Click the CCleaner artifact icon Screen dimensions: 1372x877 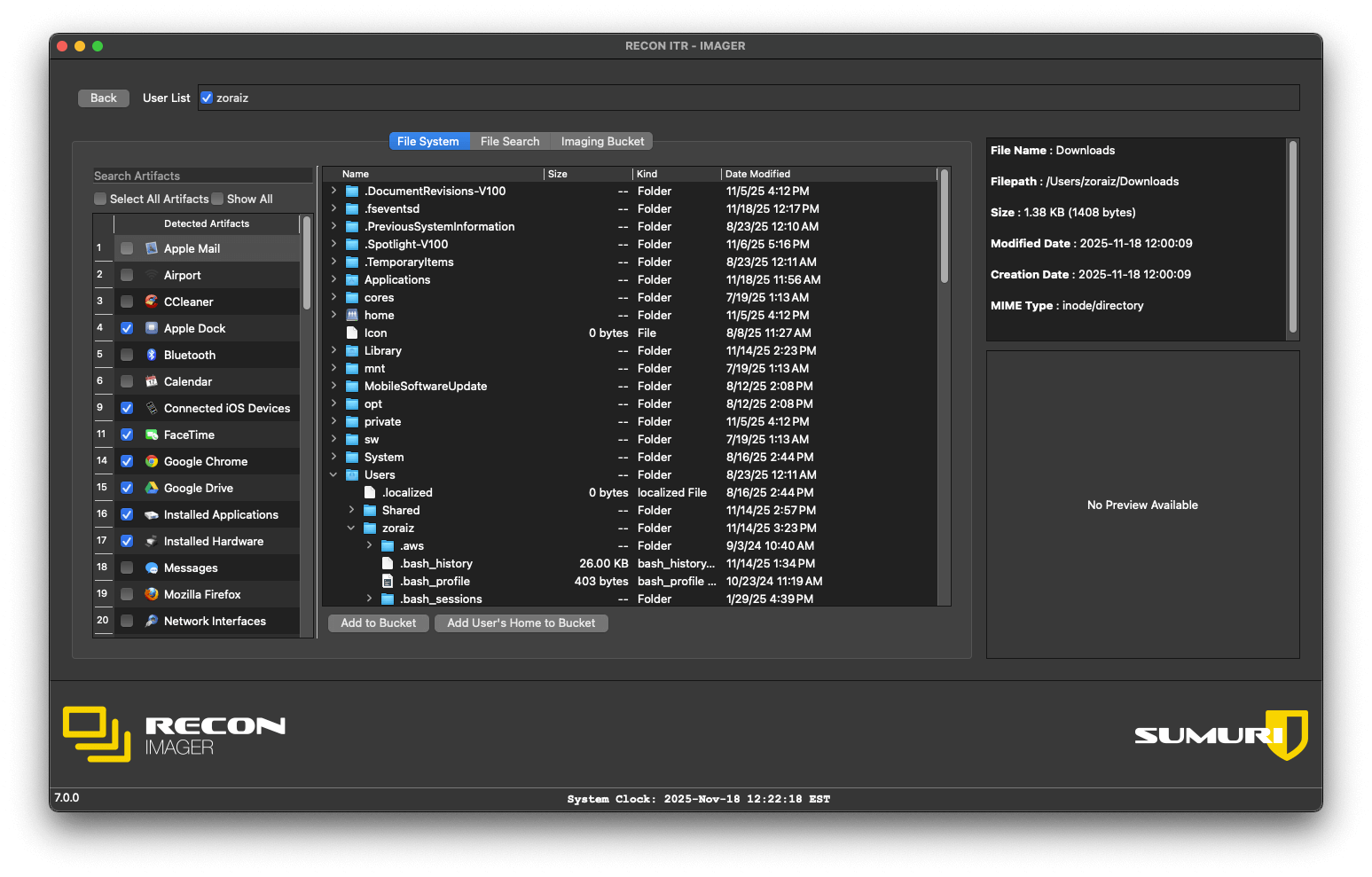(x=151, y=301)
